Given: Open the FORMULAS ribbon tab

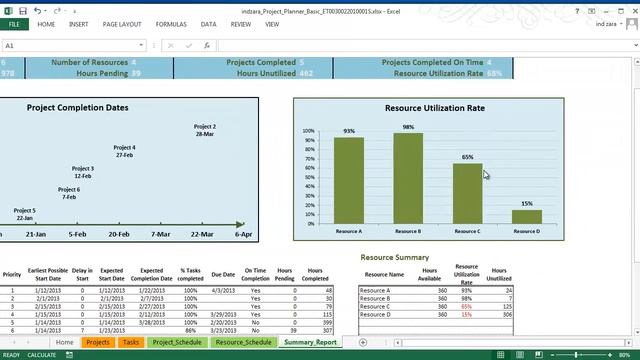Looking at the screenshot, I should (x=171, y=24).
